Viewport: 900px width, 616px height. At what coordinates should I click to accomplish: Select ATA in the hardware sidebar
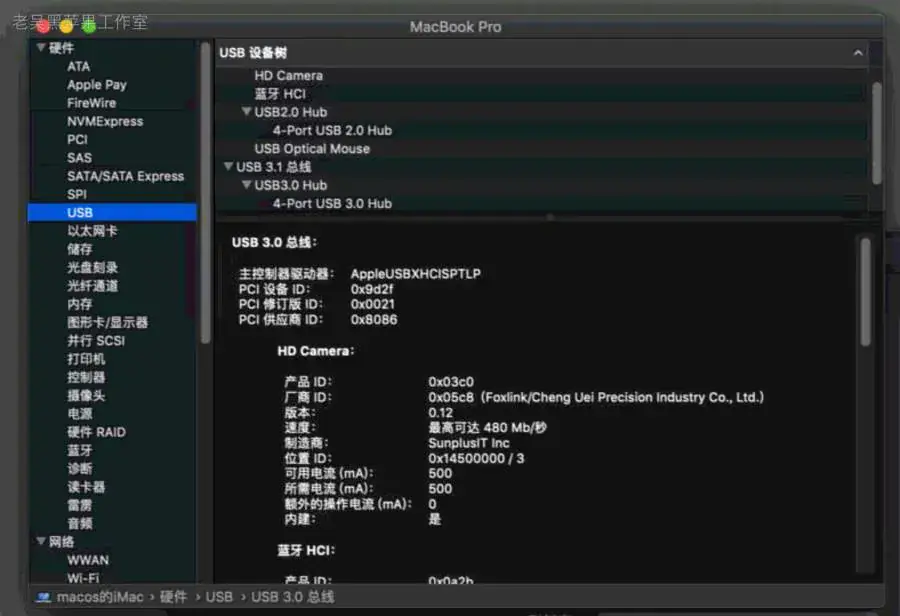[x=79, y=67]
